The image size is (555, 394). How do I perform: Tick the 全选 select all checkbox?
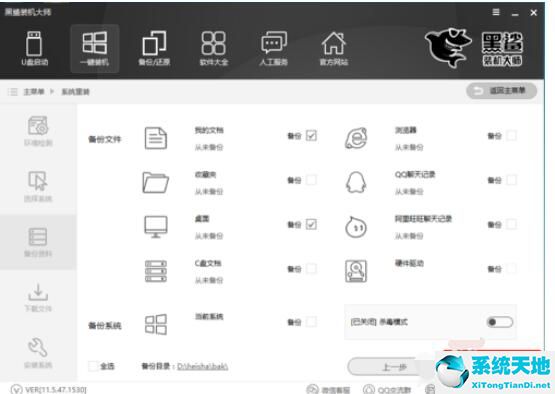[x=93, y=366]
